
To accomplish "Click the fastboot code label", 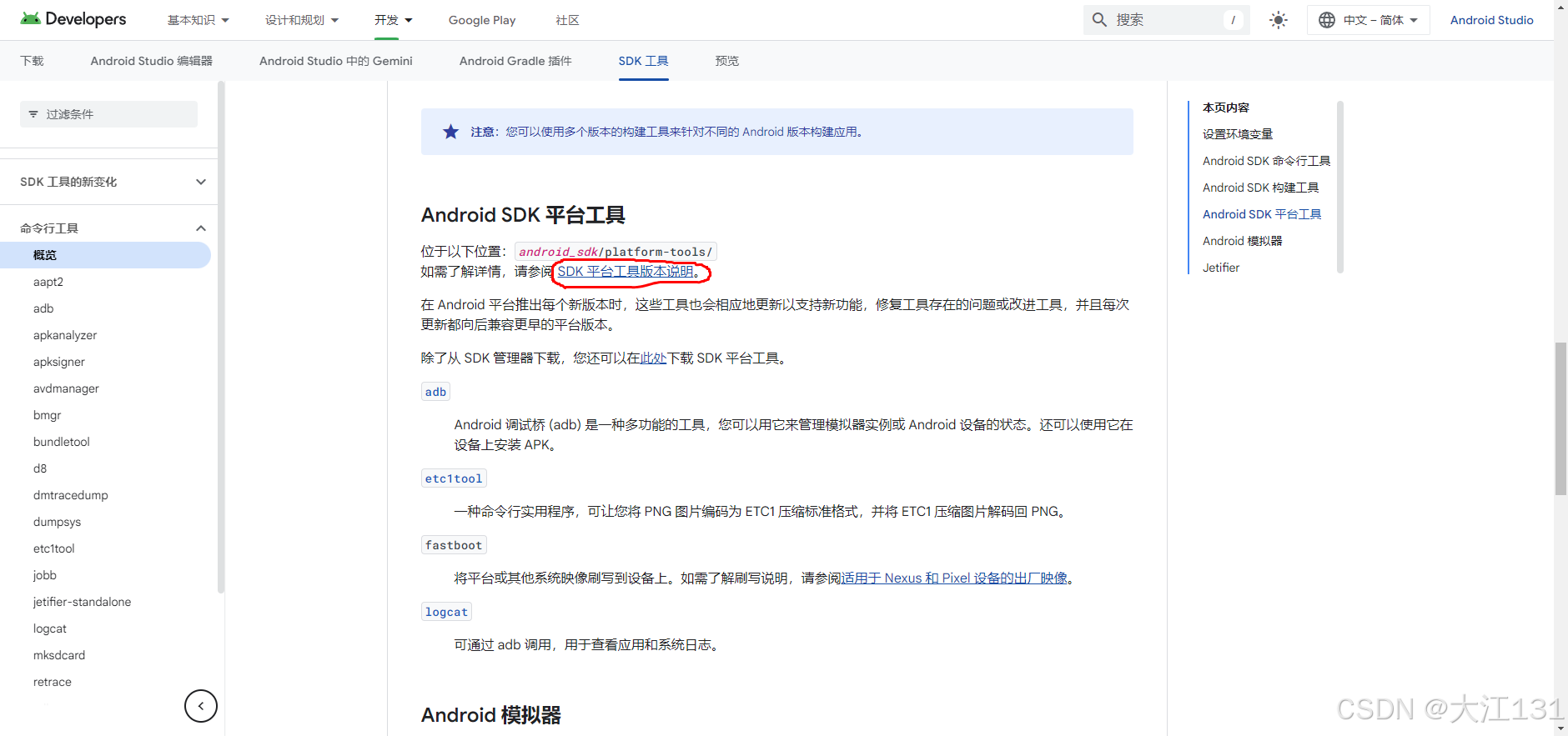I will click(454, 545).
